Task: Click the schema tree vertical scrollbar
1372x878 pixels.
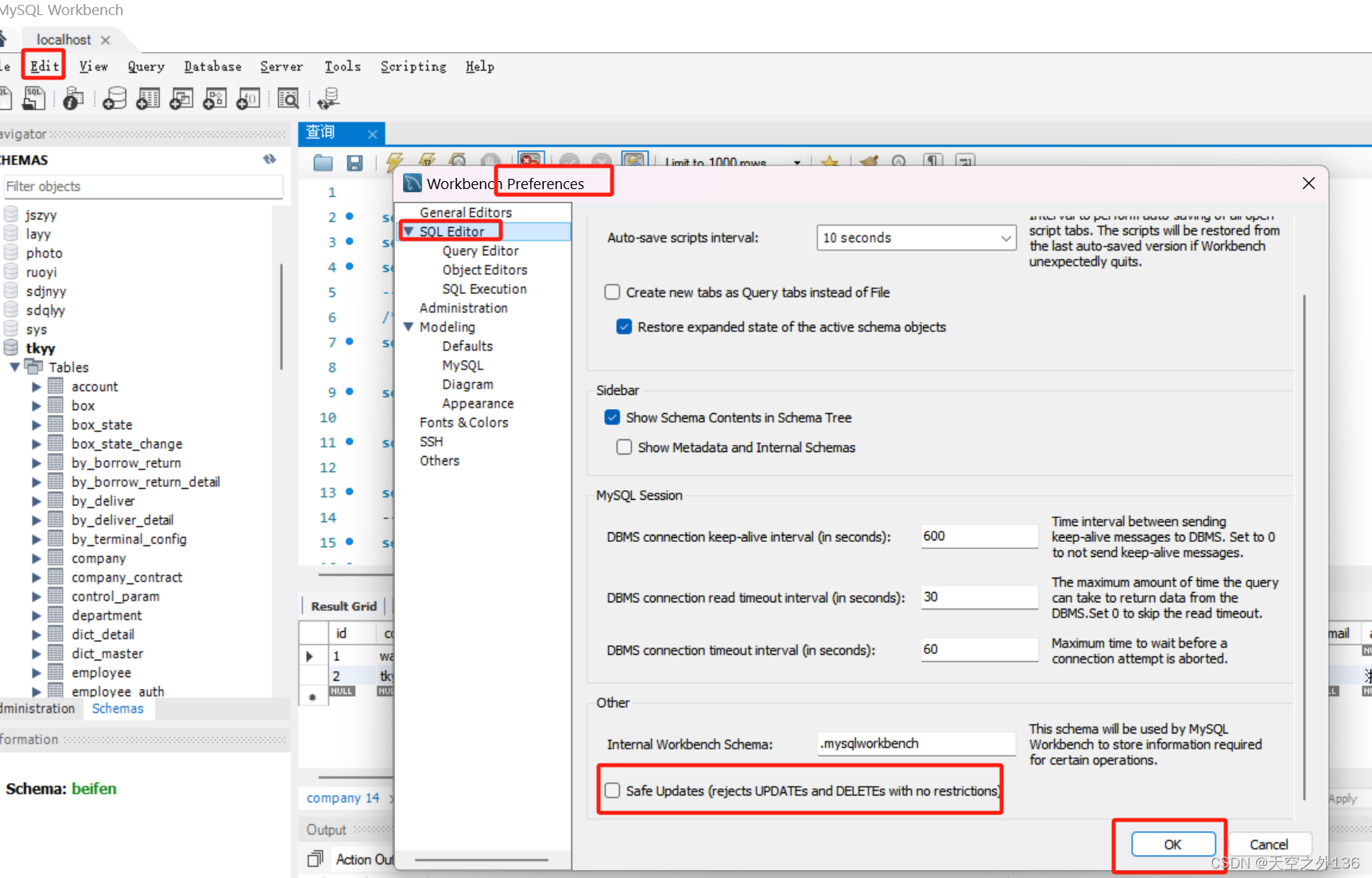Action: [x=281, y=317]
